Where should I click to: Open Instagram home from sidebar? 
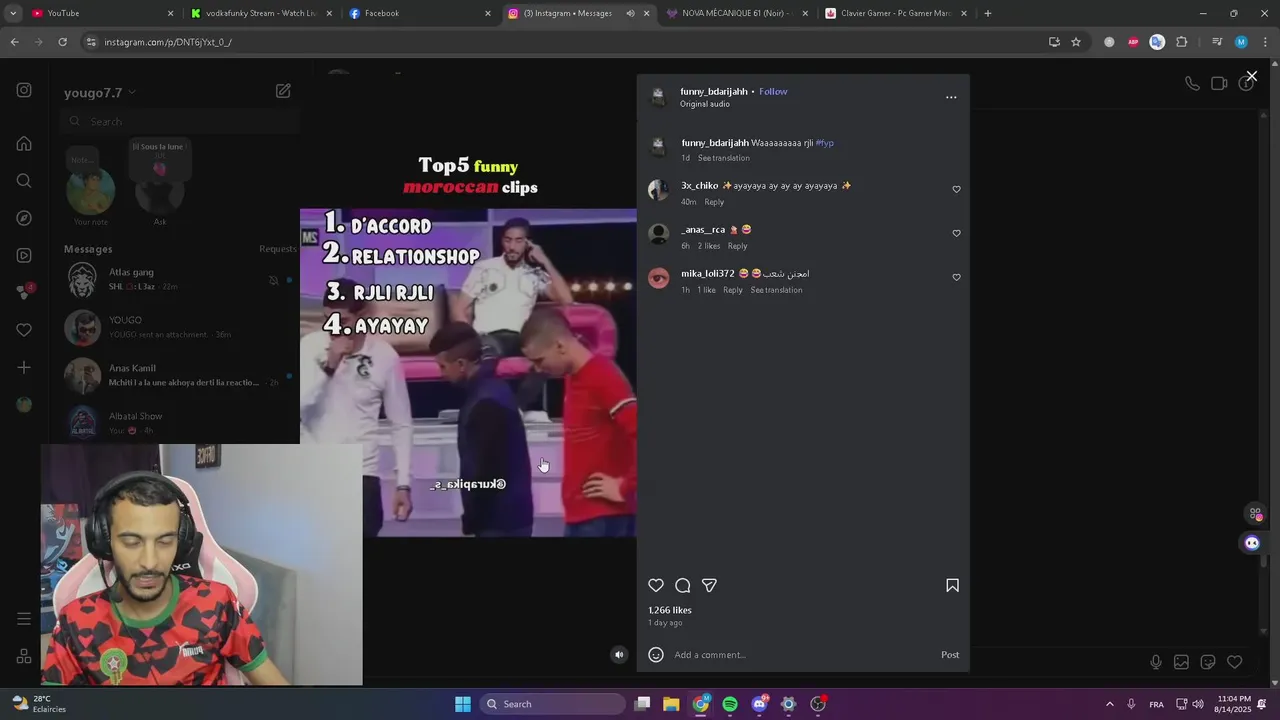pos(24,143)
